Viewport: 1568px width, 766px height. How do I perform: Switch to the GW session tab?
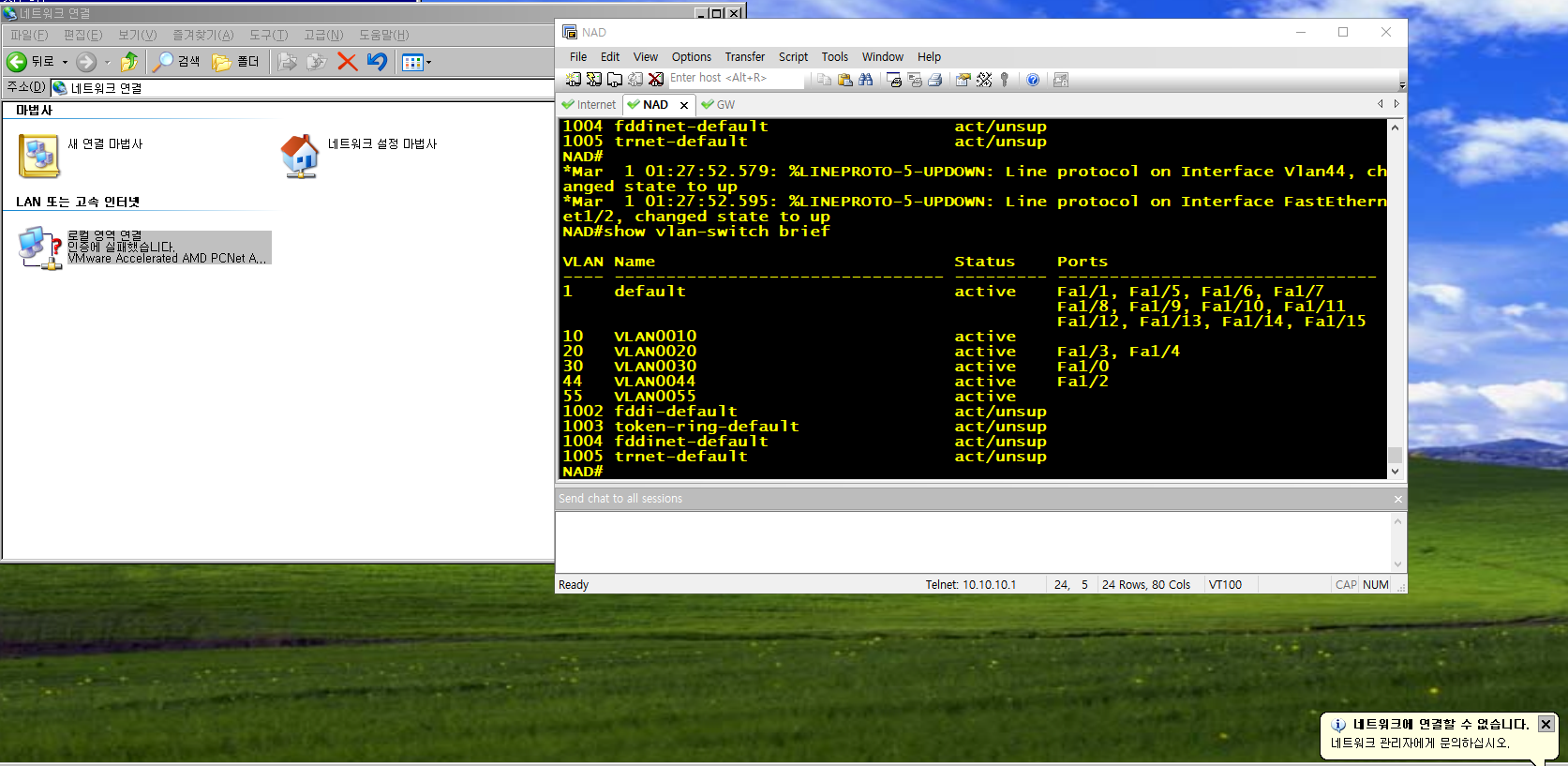click(718, 105)
